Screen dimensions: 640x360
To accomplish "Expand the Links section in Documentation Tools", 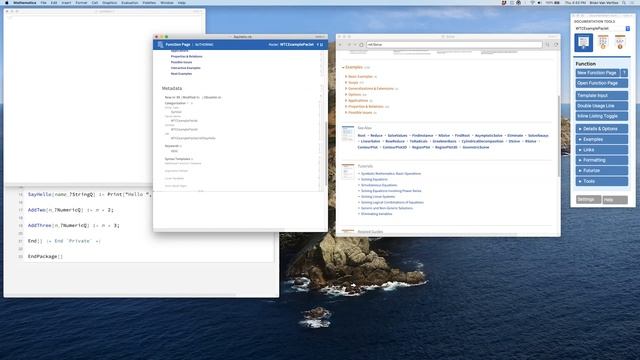I will pyautogui.click(x=602, y=150).
